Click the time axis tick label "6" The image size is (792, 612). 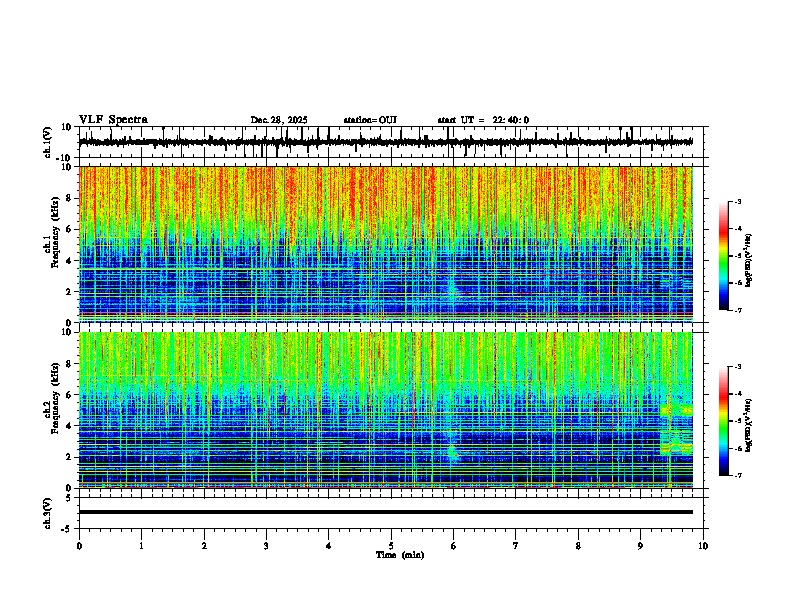(454, 546)
